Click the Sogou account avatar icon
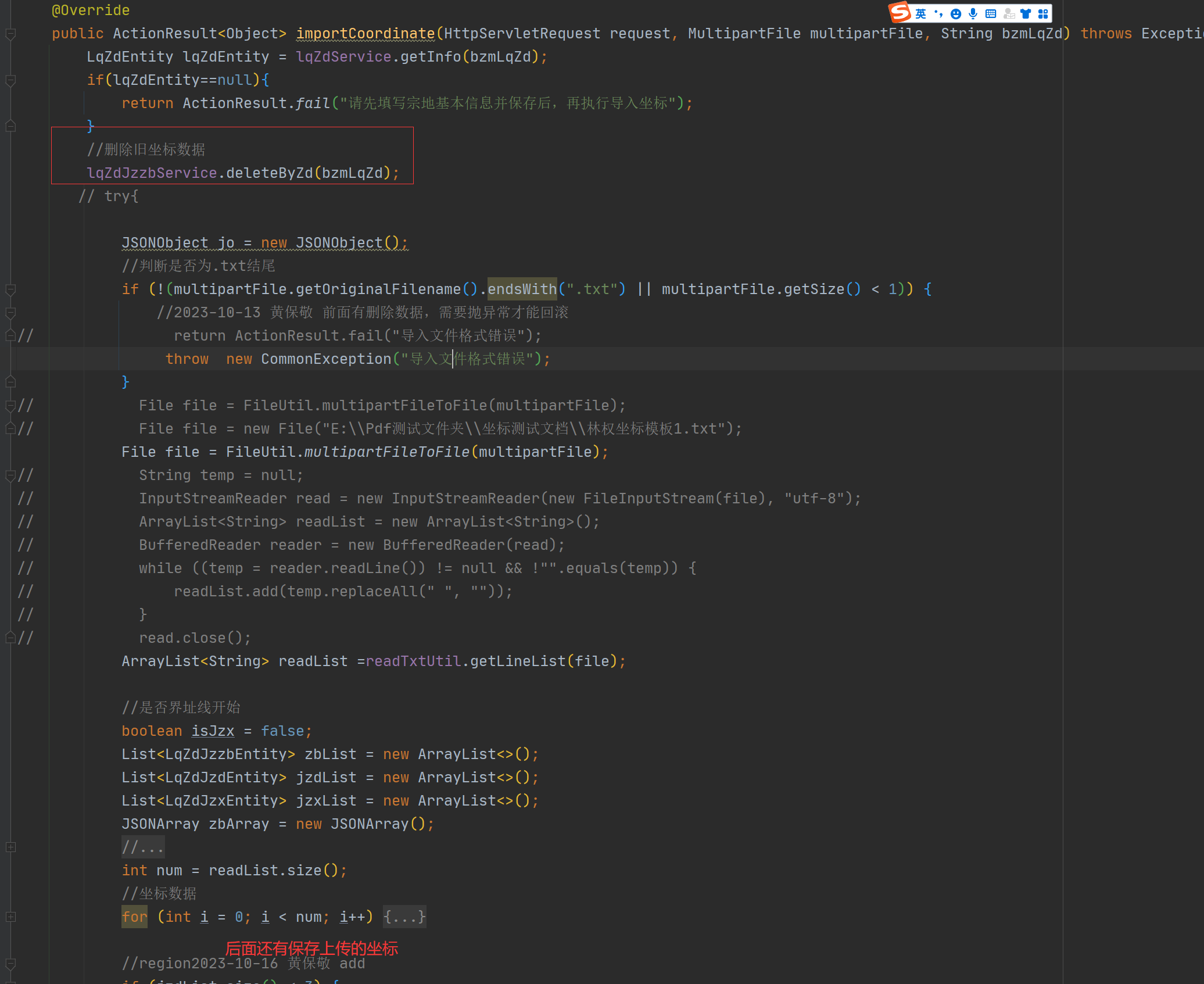1204x984 pixels. 1009,14
